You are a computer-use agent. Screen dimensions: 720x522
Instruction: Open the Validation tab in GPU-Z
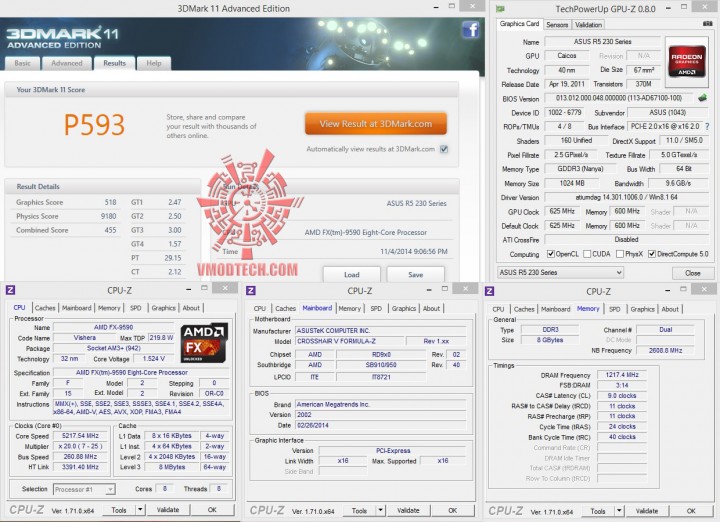pos(588,25)
